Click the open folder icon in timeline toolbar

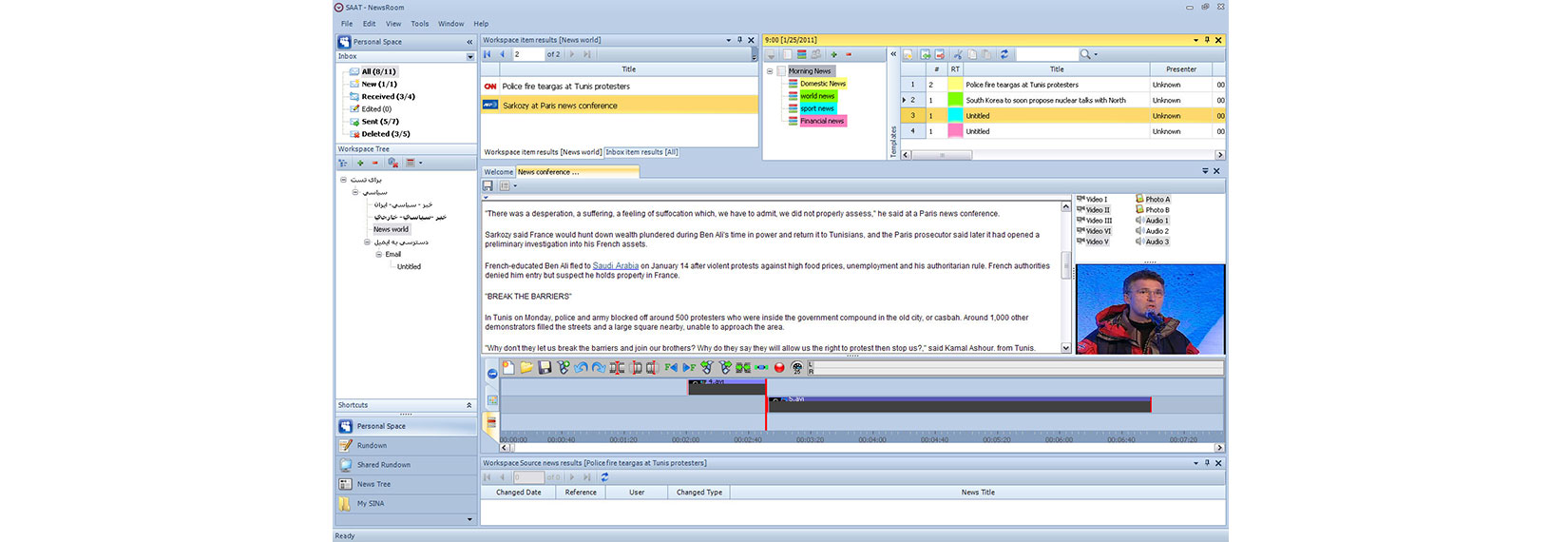526,367
